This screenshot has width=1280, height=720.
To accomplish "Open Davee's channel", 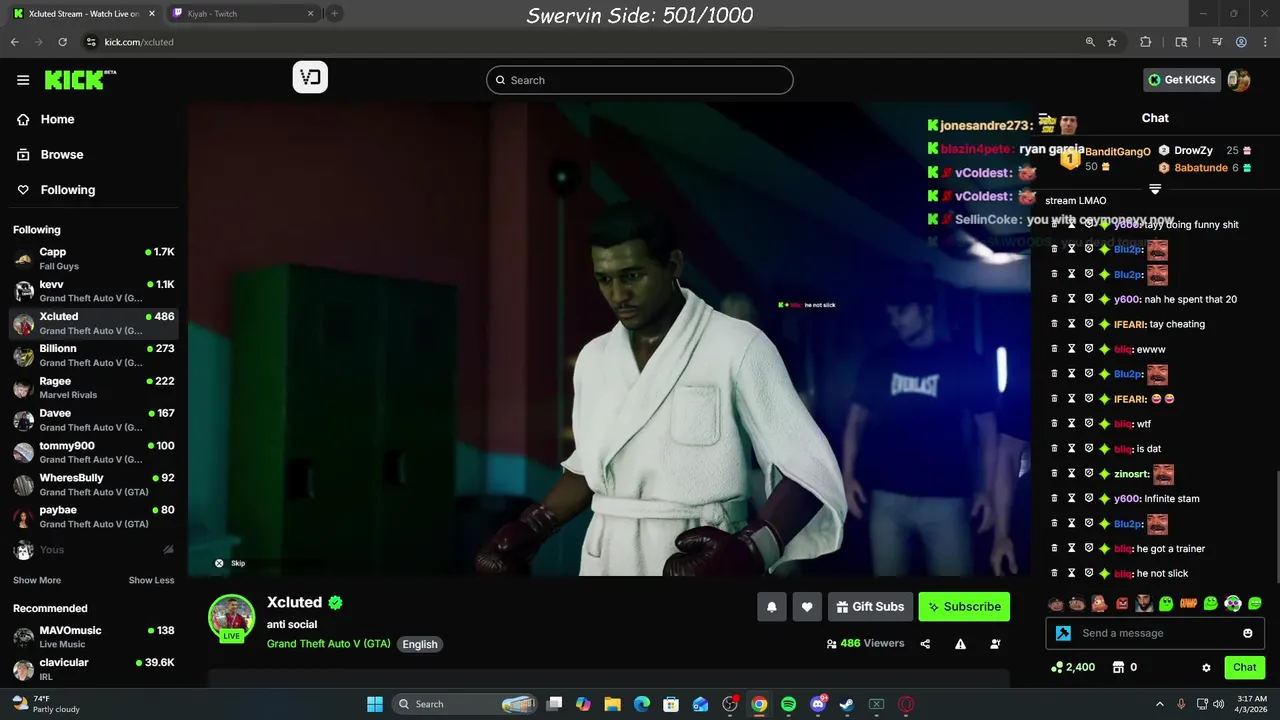I will click(93, 420).
